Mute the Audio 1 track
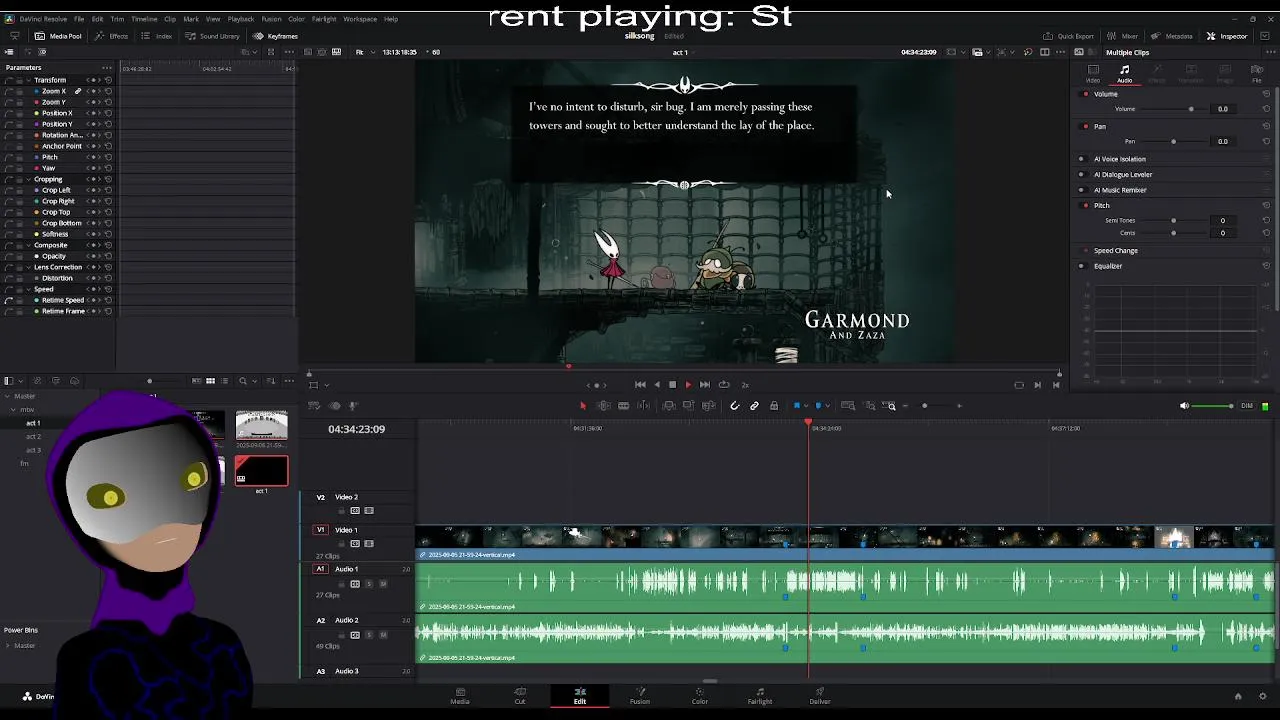The height and width of the screenshot is (720, 1280). pyautogui.click(x=383, y=584)
